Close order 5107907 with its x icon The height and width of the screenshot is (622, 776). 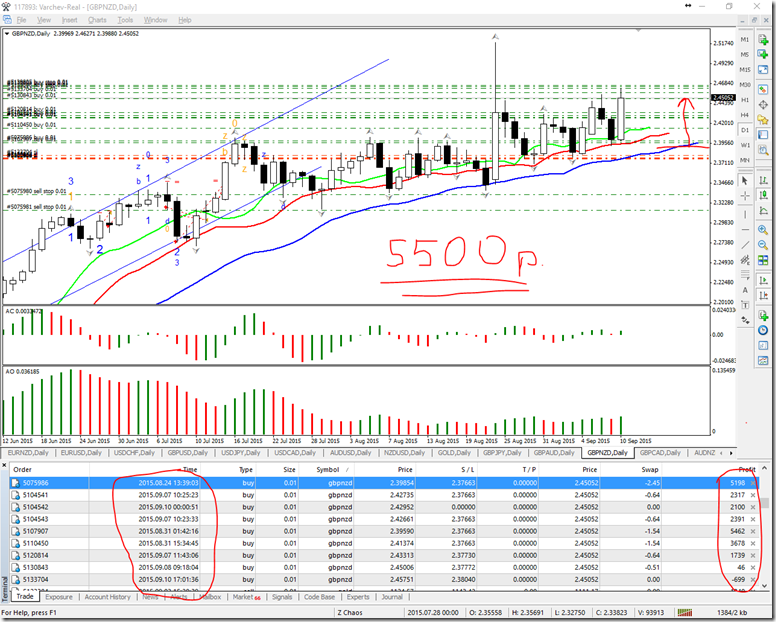(753, 531)
